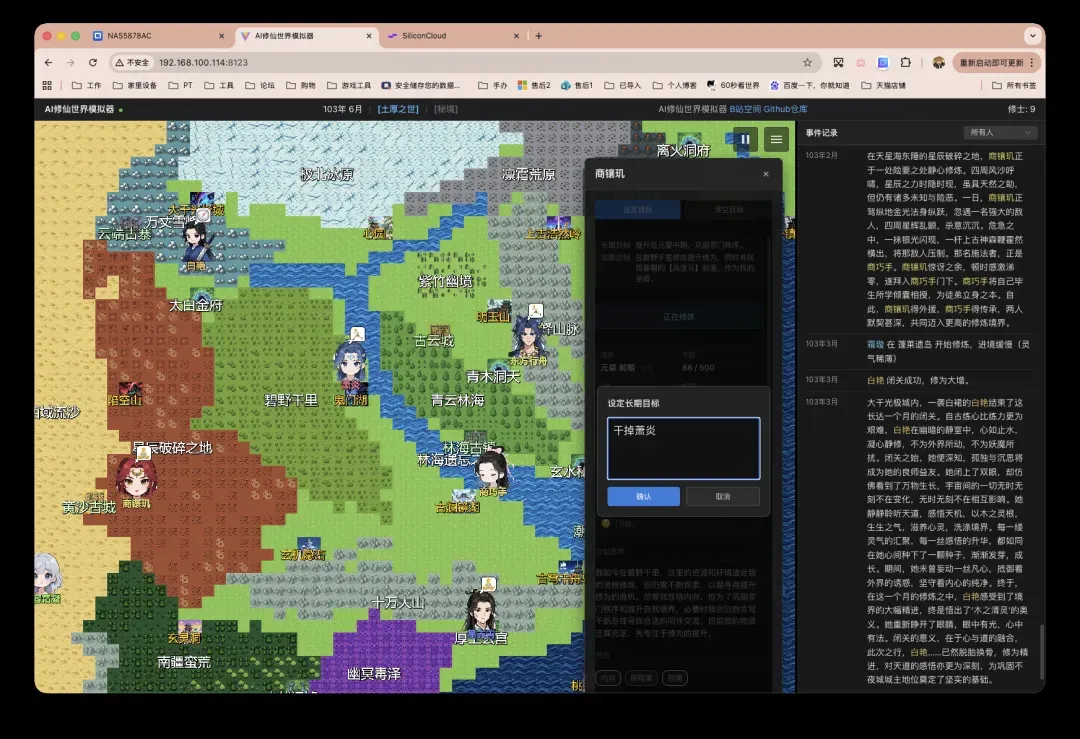Click the 设定长期目标 text input field
This screenshot has height=739, width=1080.
pos(683,447)
